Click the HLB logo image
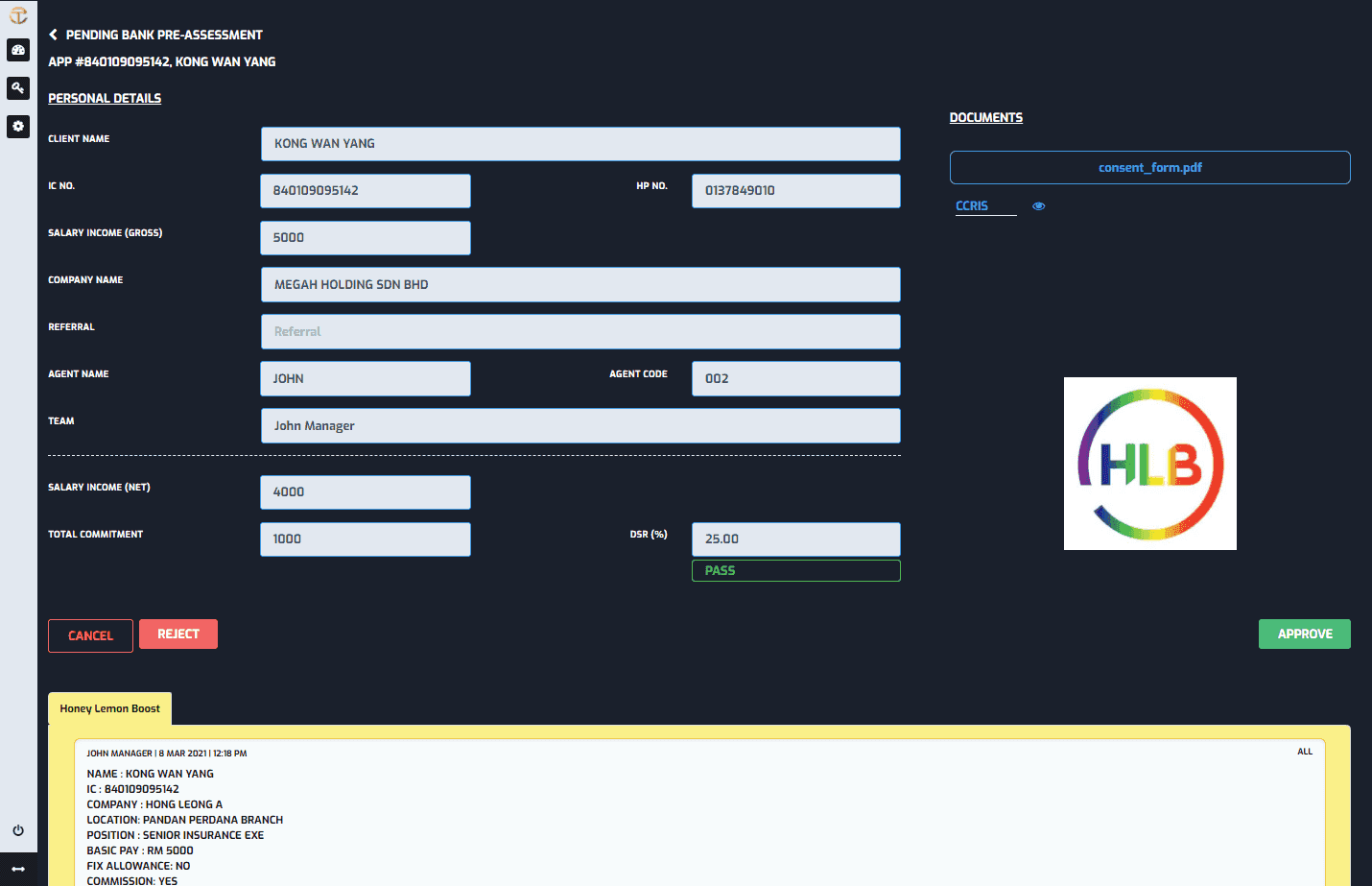Screen dimensions: 1372x886 1149,463
